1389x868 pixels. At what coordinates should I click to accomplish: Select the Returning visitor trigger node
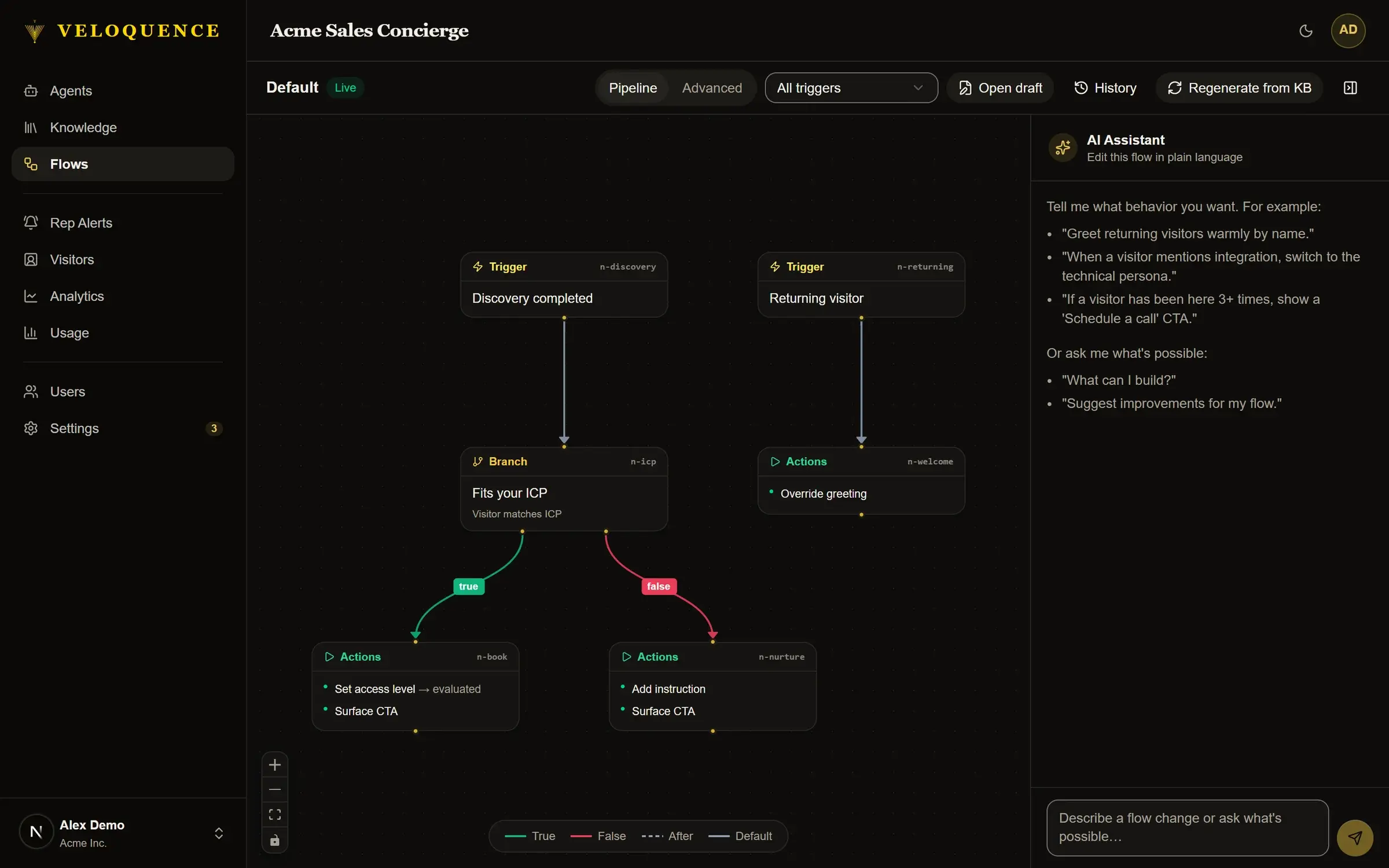pos(861,285)
